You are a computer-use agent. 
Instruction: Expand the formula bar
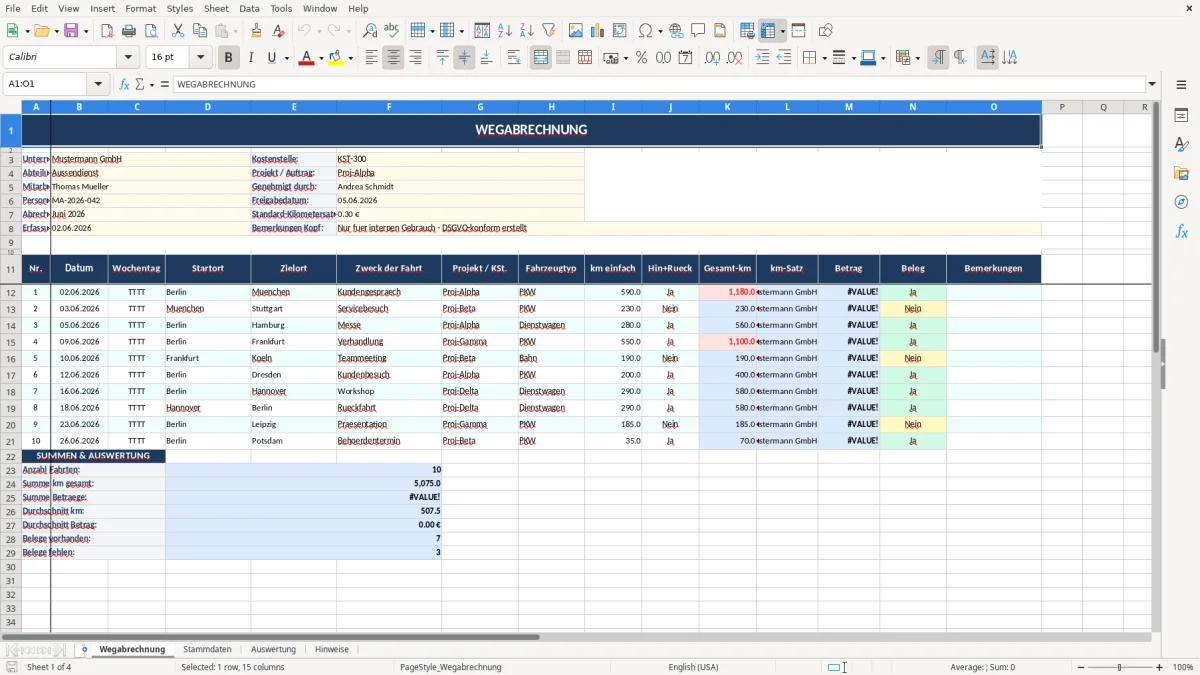coord(1152,84)
